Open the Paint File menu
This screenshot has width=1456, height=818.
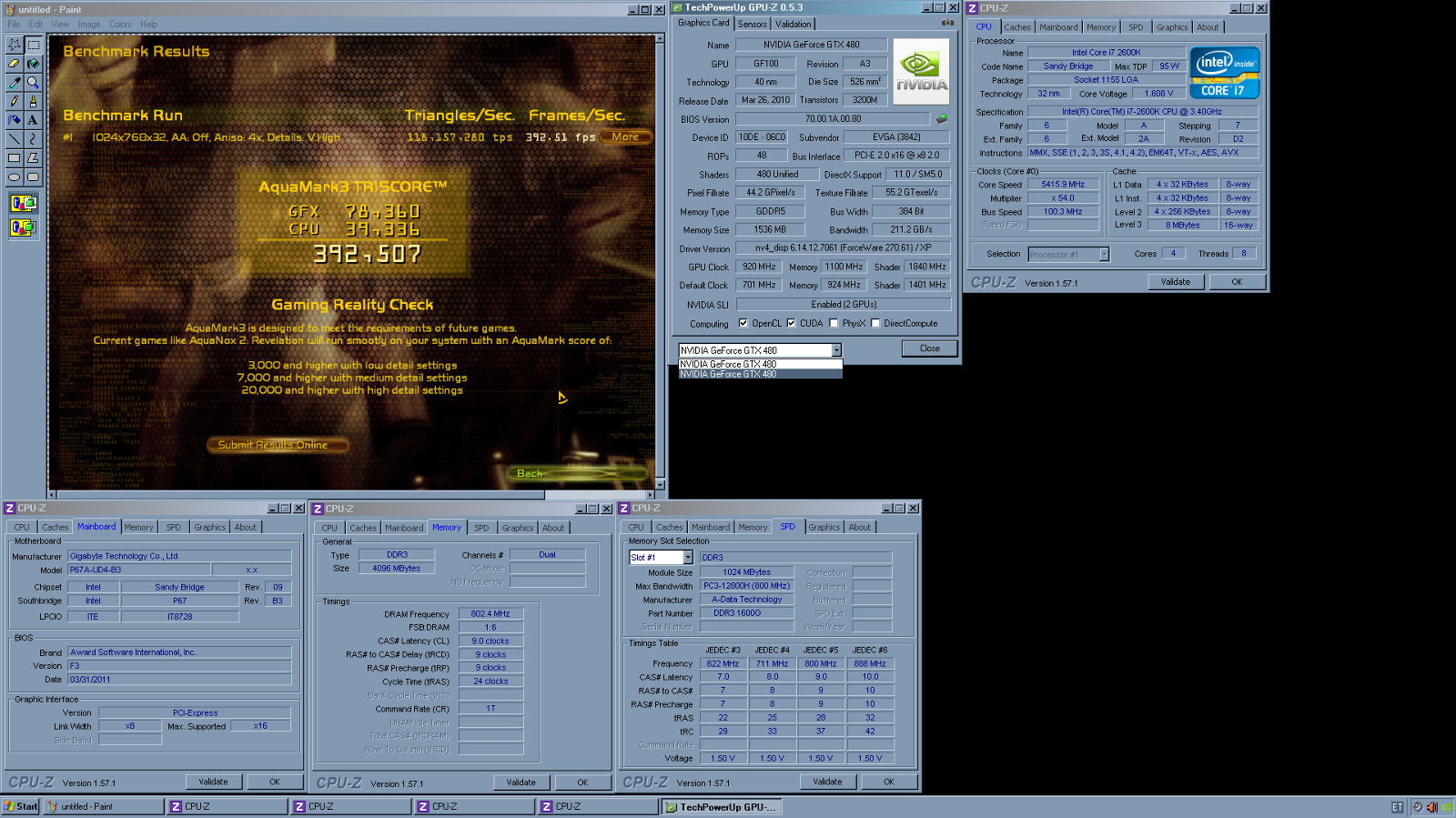[x=14, y=25]
